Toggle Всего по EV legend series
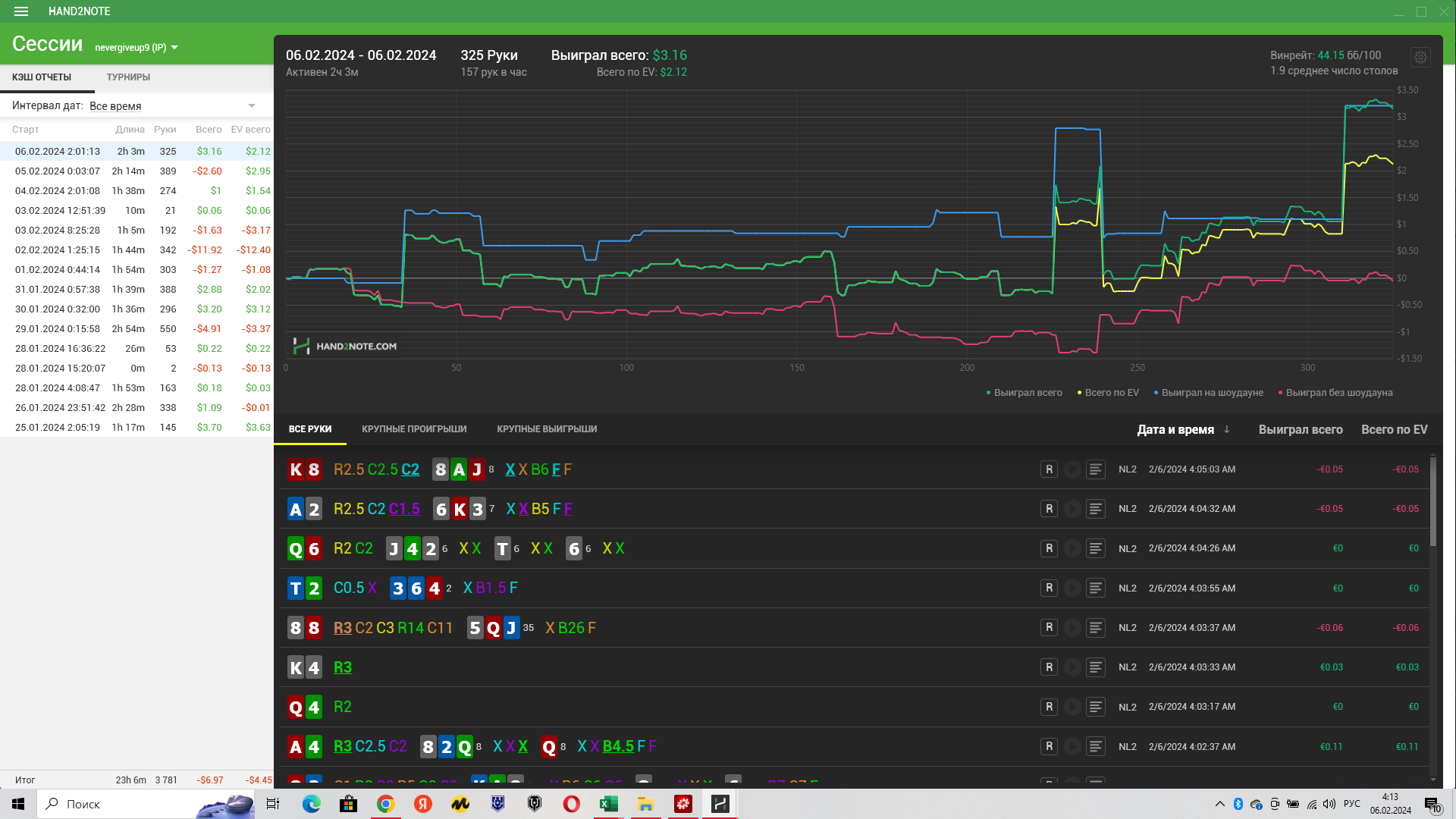 click(x=1108, y=393)
